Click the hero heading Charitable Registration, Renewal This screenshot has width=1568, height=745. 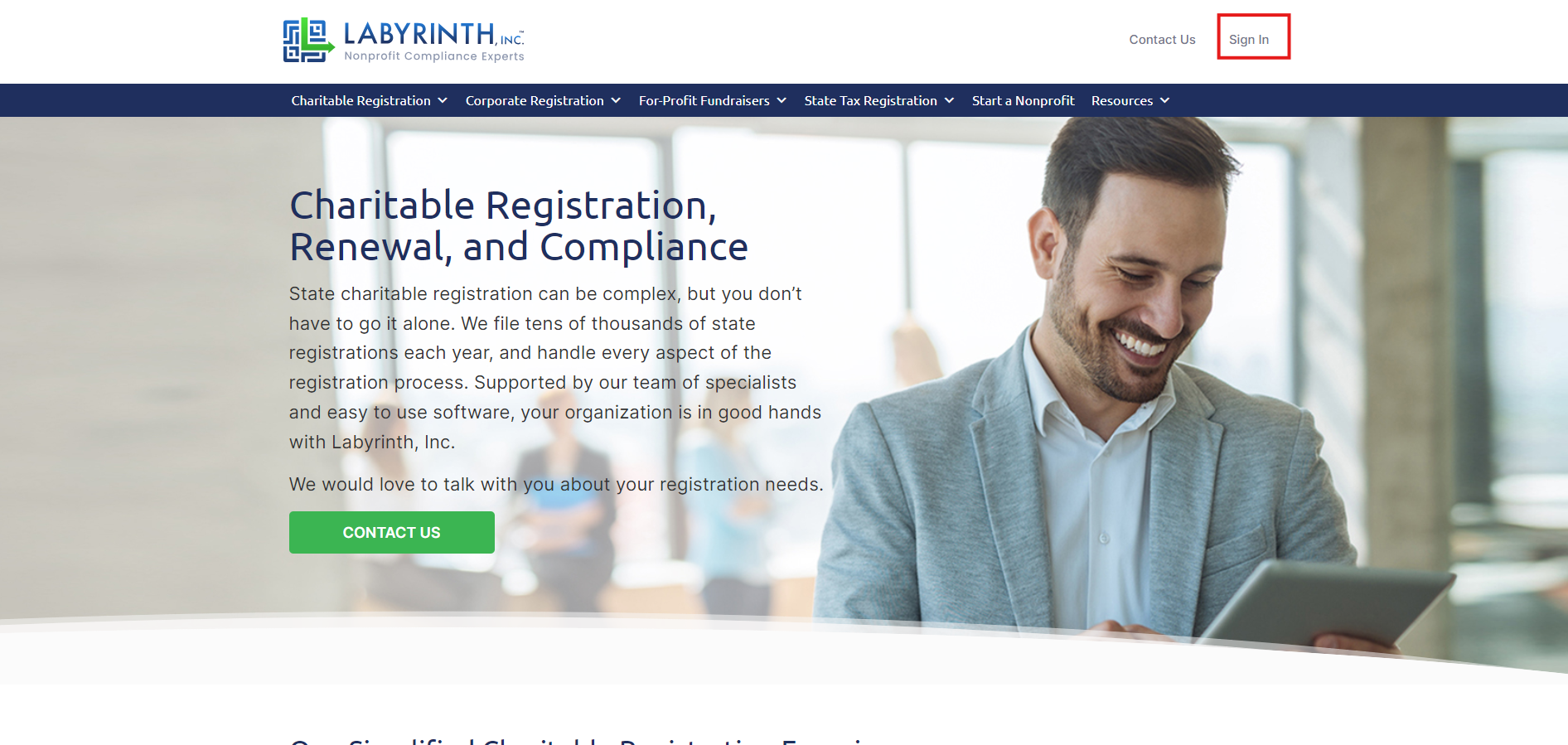coord(519,225)
